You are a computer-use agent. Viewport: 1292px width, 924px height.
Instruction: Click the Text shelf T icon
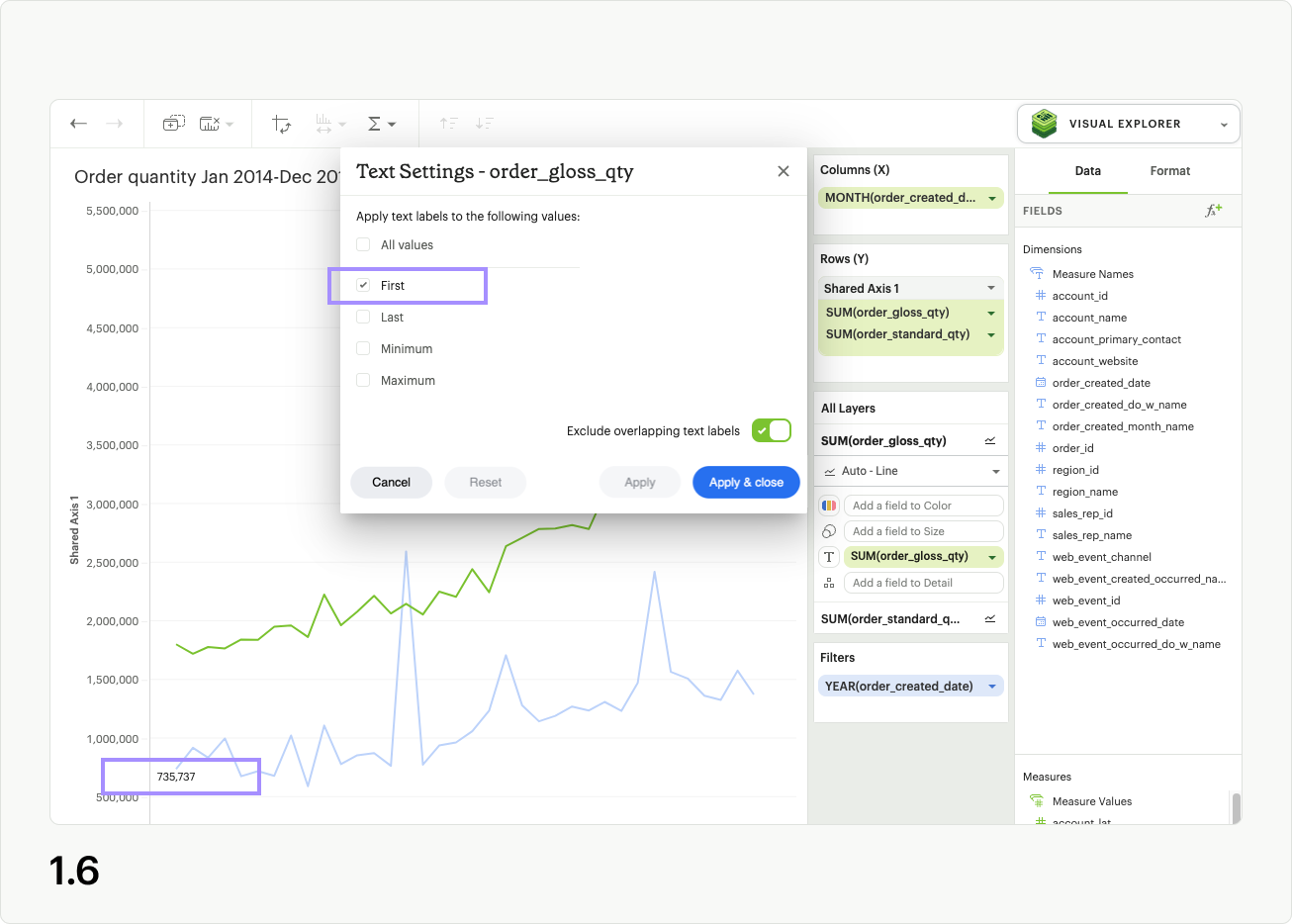coord(828,556)
